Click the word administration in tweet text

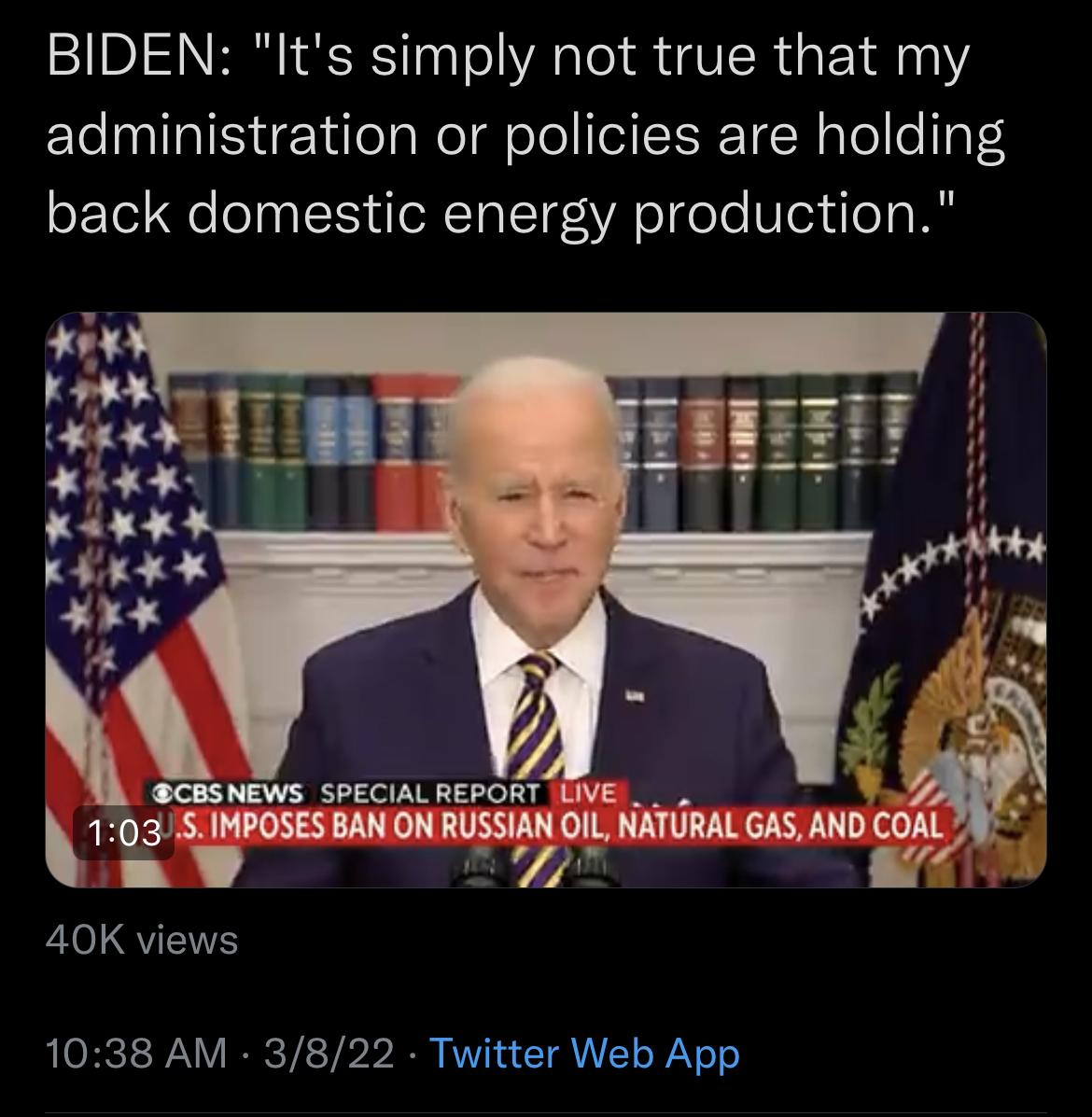[231, 134]
